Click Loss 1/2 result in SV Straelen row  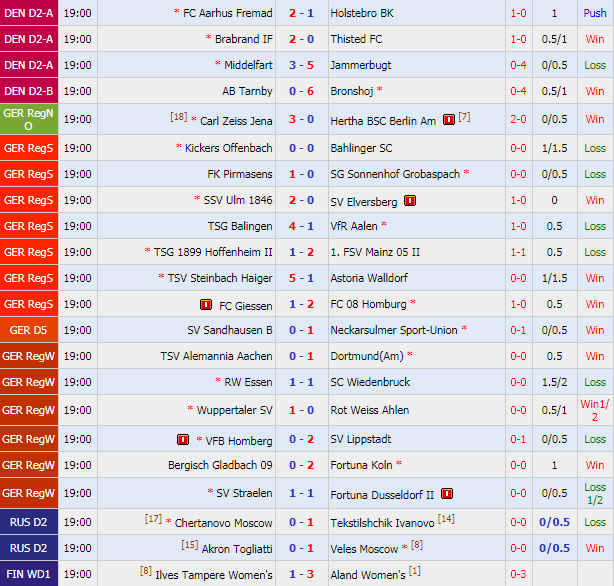coord(595,493)
